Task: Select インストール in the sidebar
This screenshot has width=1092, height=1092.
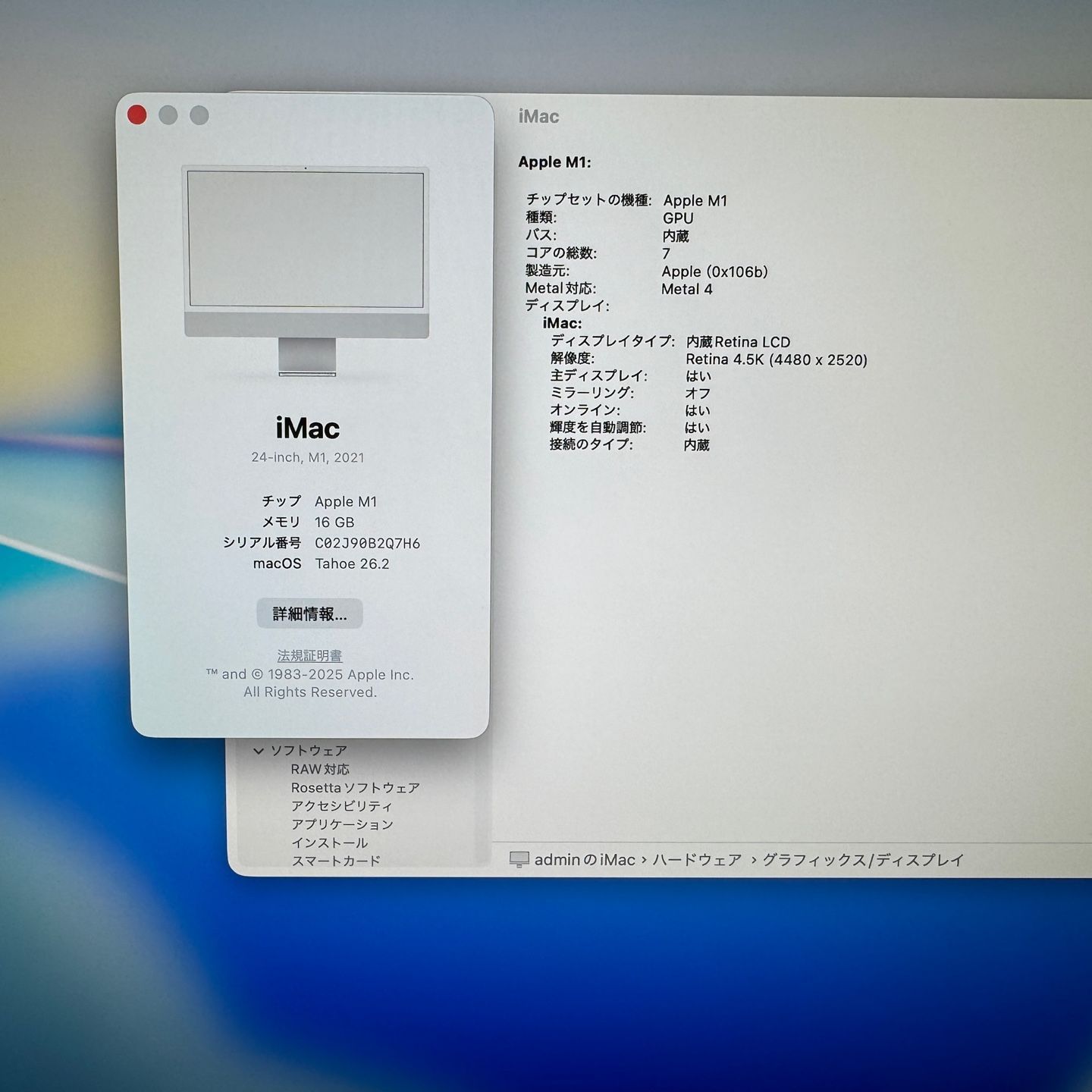Action: tap(330, 843)
